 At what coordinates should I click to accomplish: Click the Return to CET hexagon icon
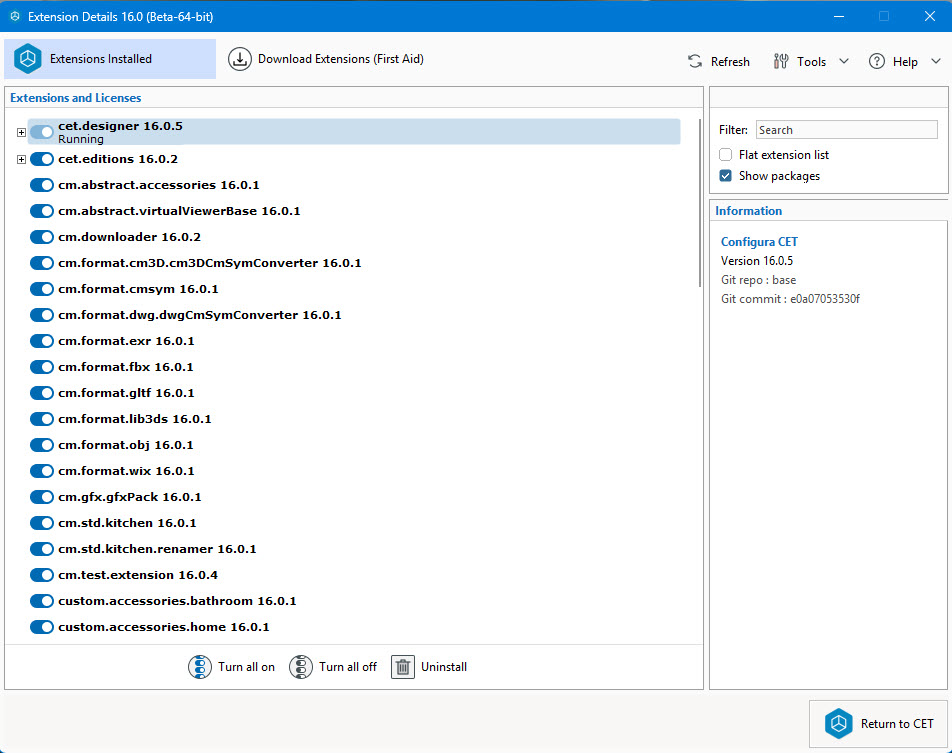[x=838, y=724]
